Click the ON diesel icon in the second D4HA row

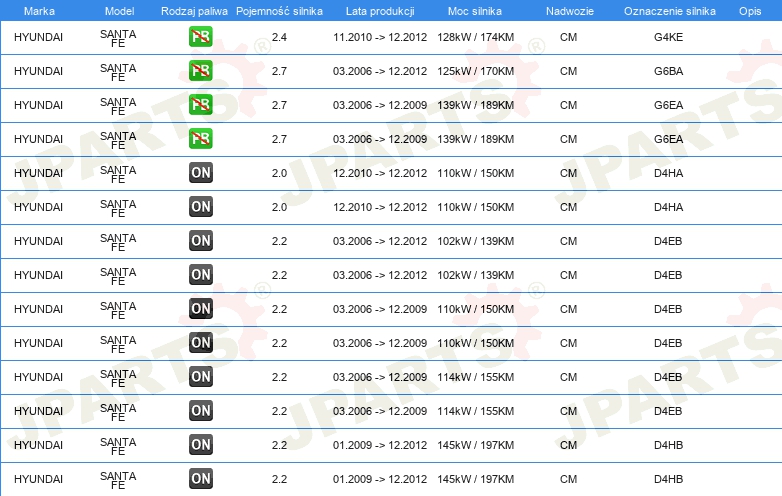tap(200, 207)
